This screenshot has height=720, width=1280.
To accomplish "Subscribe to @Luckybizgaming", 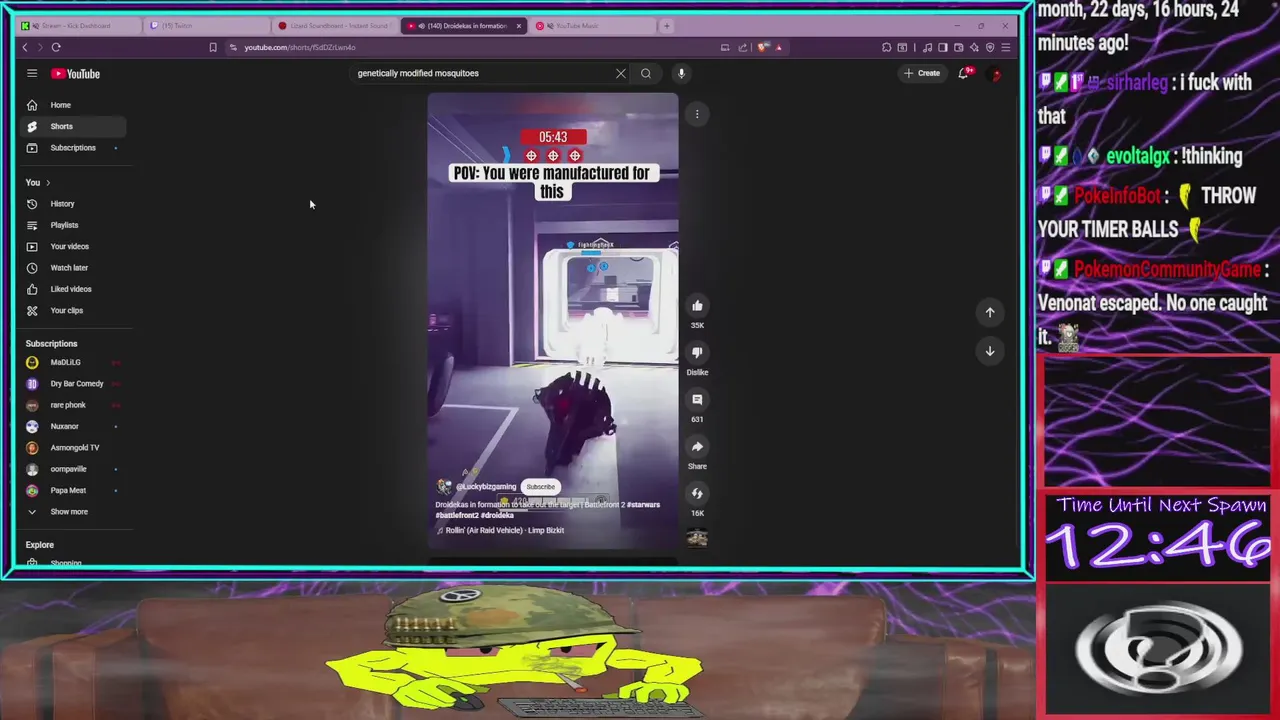I will (540, 487).
